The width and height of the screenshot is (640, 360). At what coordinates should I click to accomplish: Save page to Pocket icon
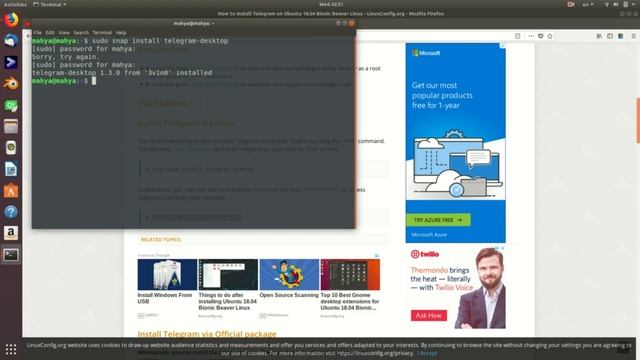540,36
